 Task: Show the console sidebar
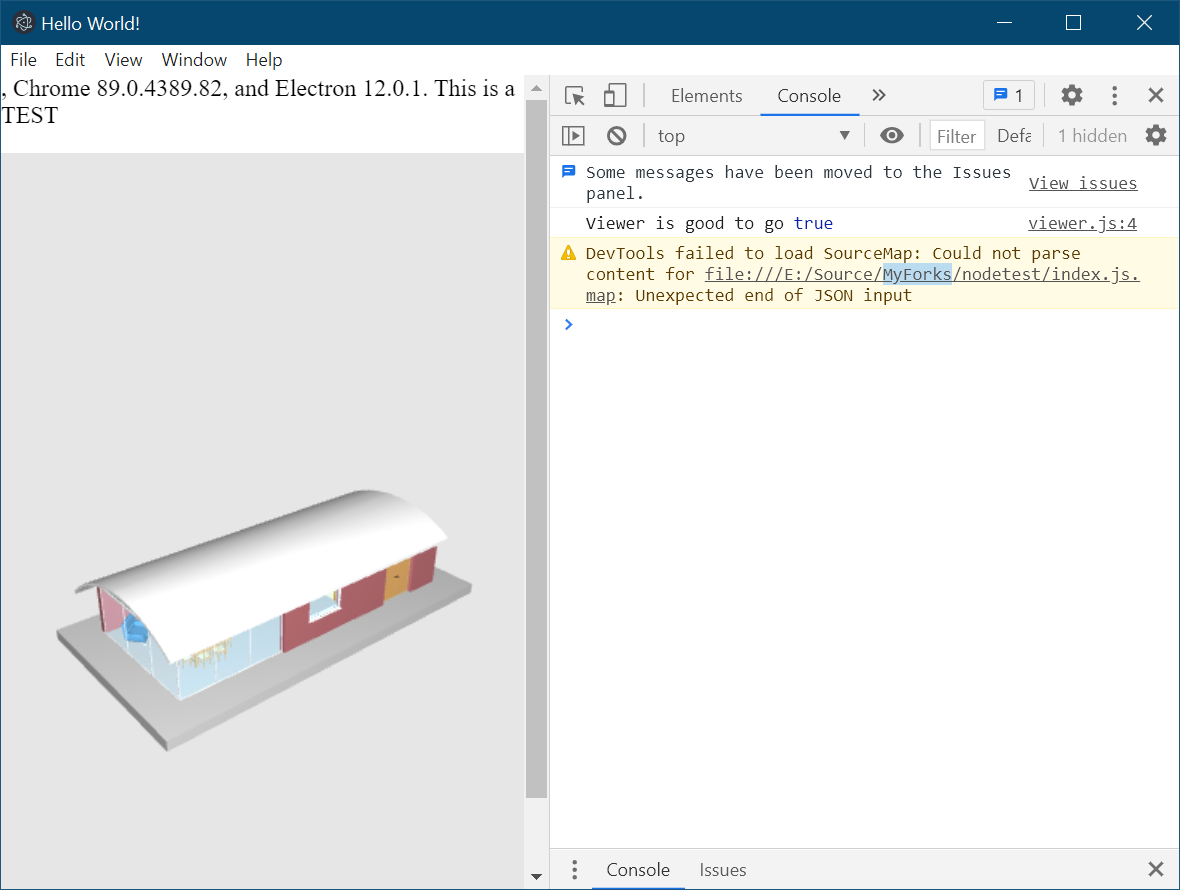point(573,135)
